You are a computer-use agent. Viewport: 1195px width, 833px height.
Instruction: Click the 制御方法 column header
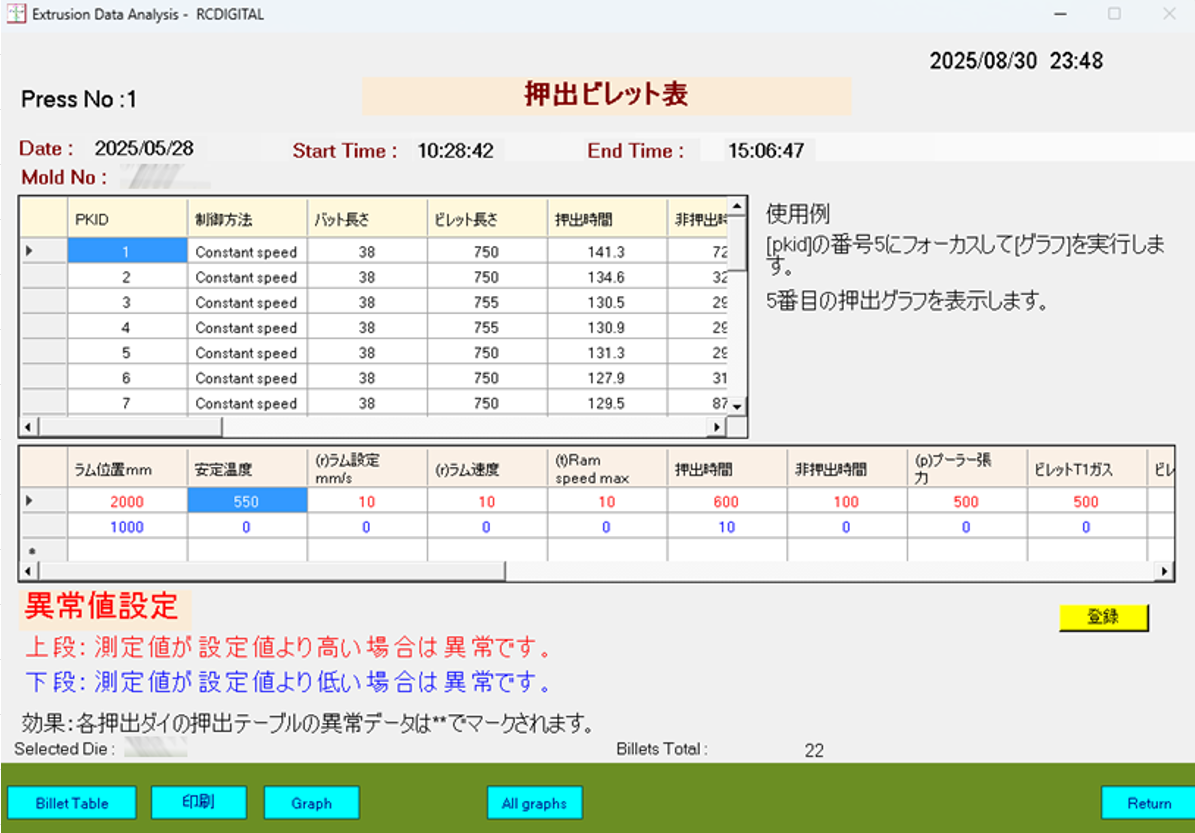246,219
